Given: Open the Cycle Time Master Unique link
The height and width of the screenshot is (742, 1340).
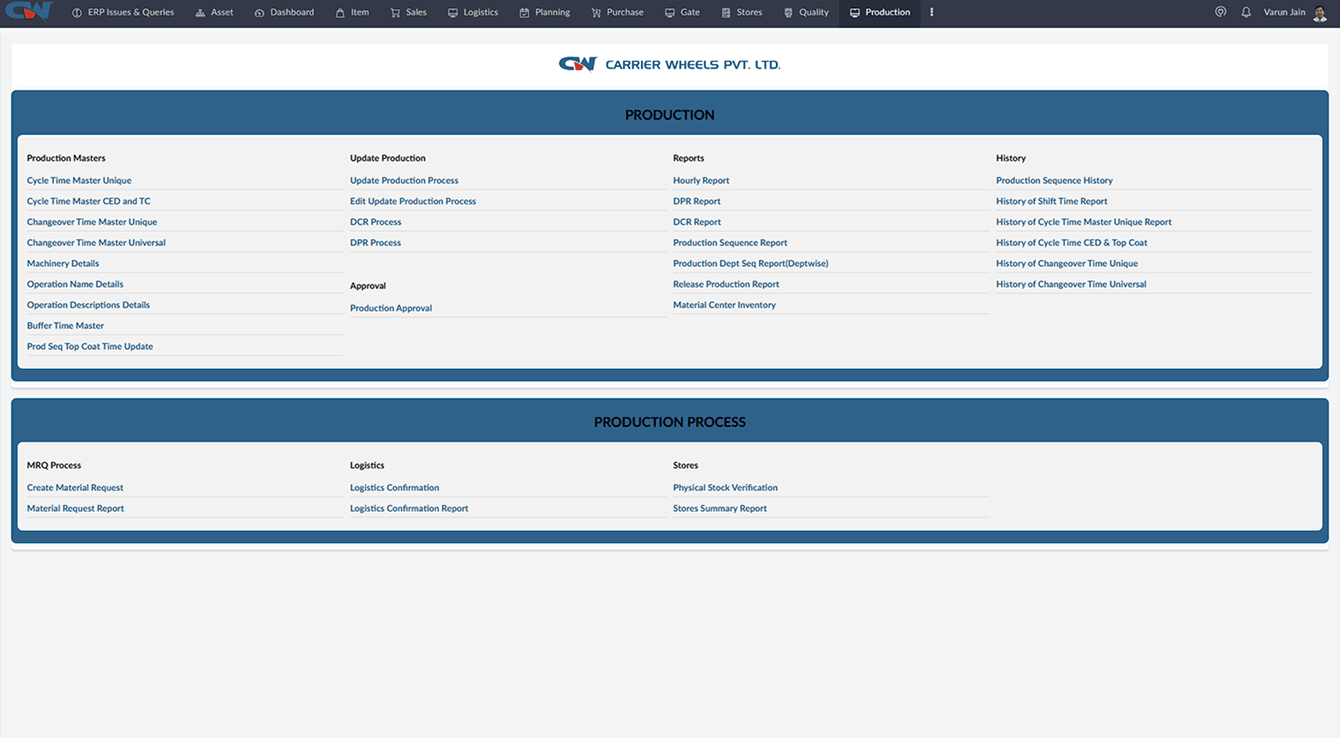Looking at the screenshot, I should point(79,180).
